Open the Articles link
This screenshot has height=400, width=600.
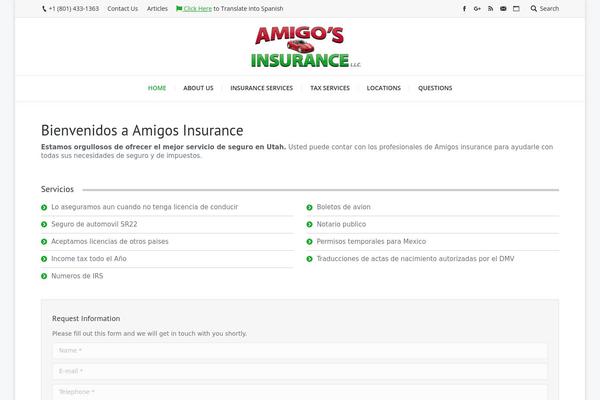click(157, 8)
